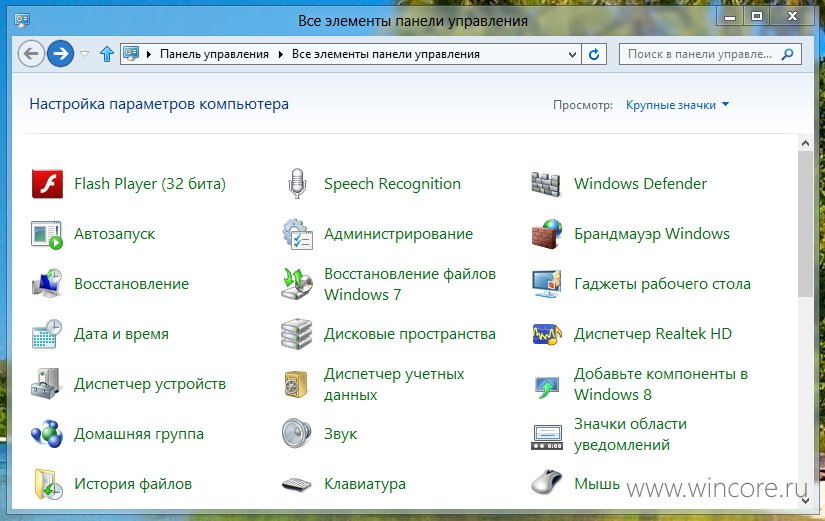Viewport: 825px width, 521px height.
Task: Click the Брандмауэр Windows brick icon
Action: [x=547, y=234]
